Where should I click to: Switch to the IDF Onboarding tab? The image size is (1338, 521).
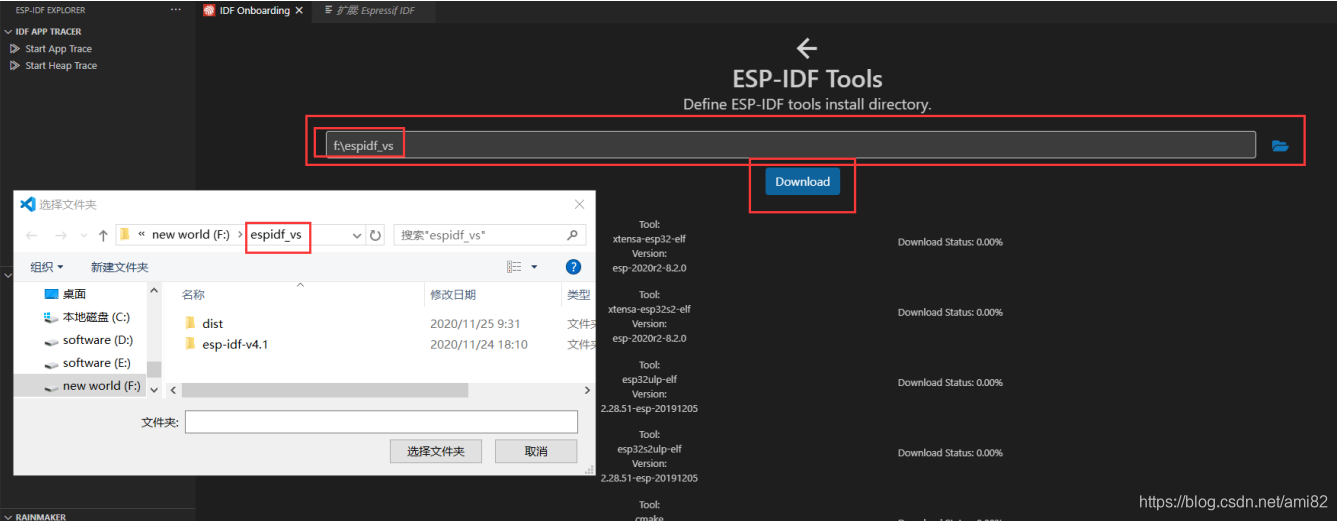(x=254, y=10)
